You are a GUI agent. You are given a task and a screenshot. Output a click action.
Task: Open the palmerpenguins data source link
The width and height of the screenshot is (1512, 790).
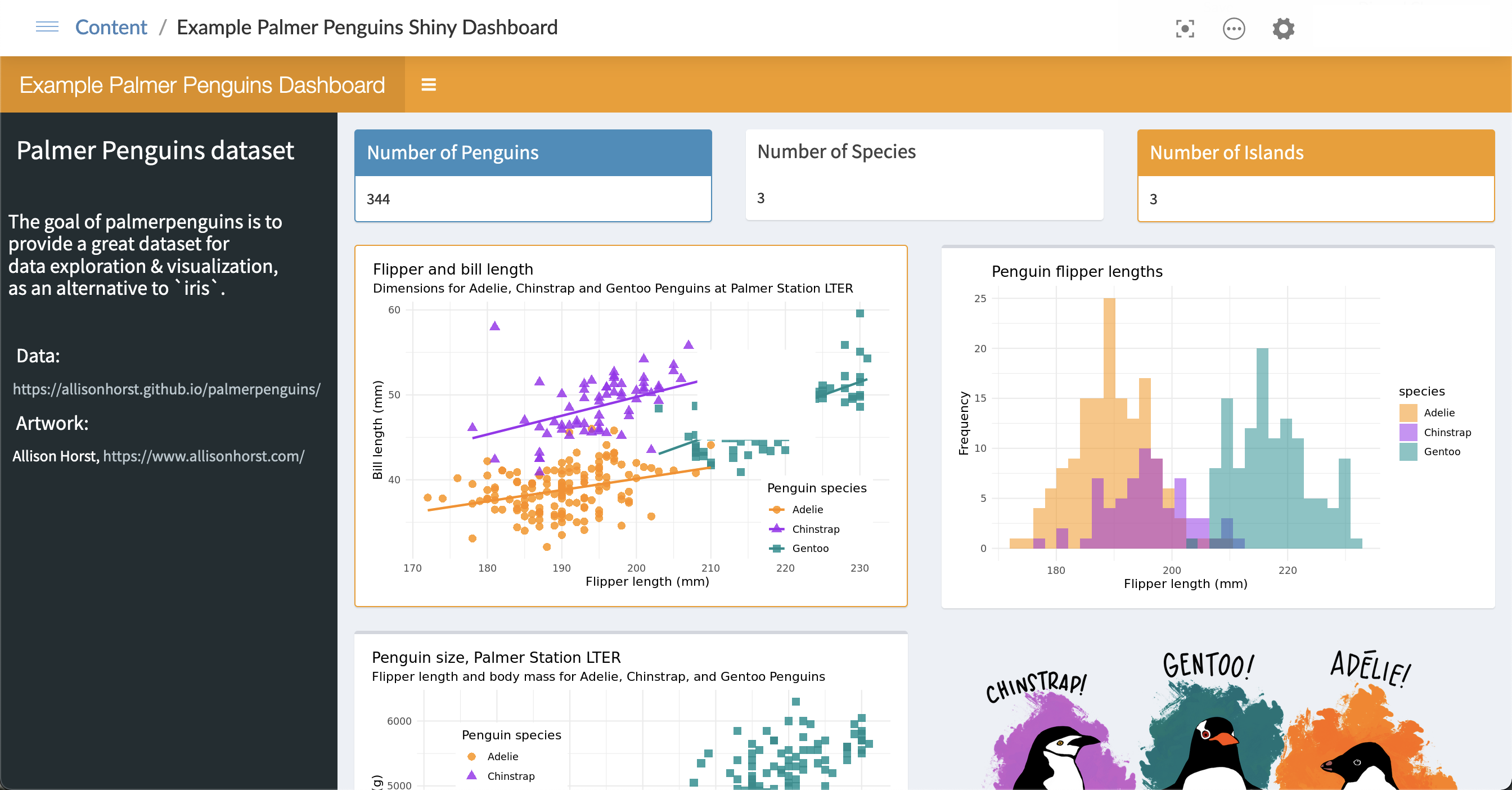165,389
